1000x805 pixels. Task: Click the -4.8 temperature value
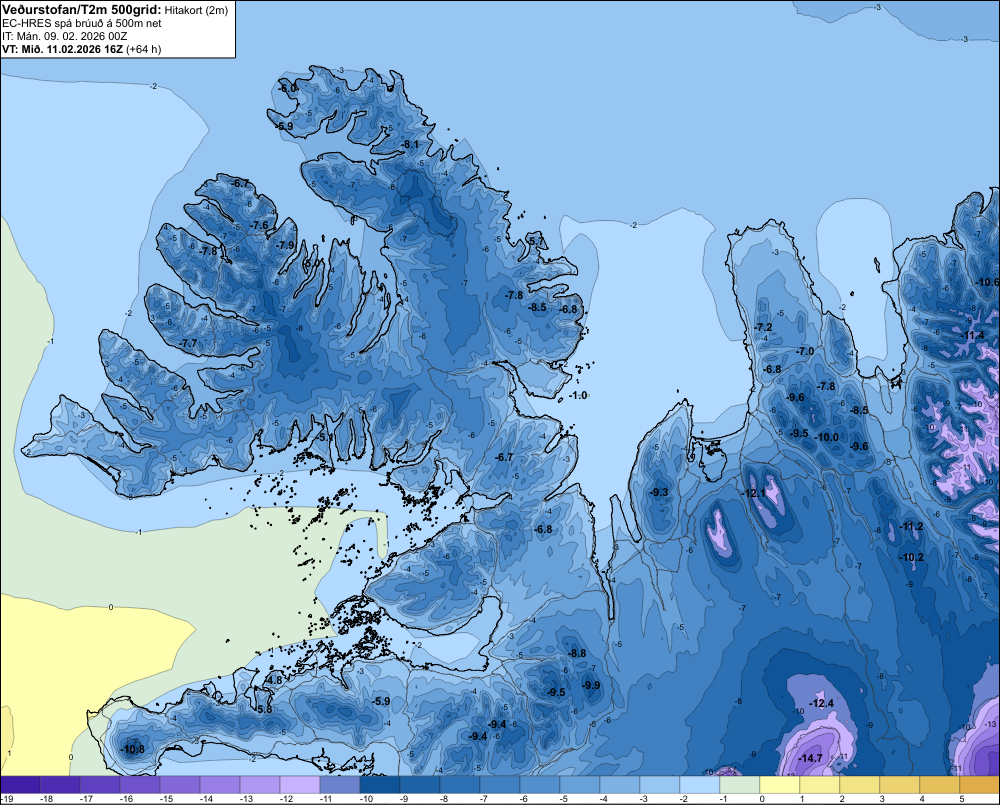pos(273,681)
